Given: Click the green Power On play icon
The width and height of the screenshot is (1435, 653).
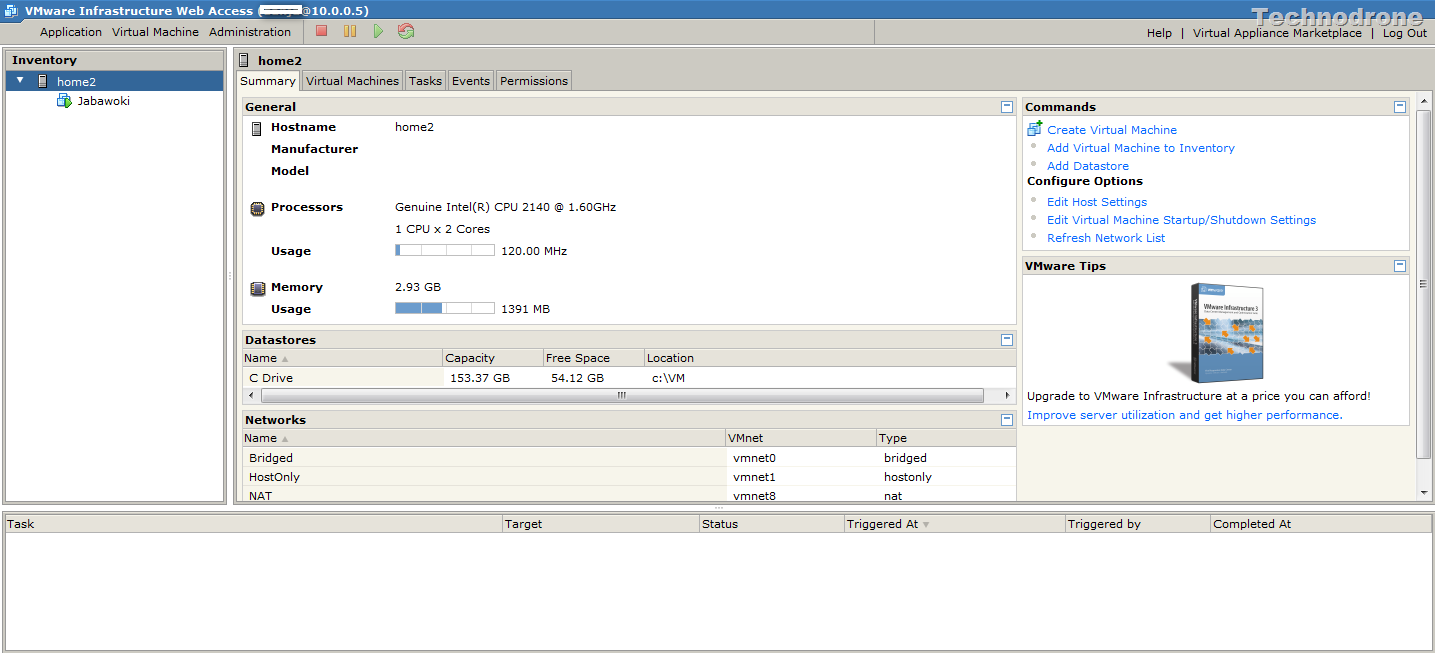Looking at the screenshot, I should point(378,31).
